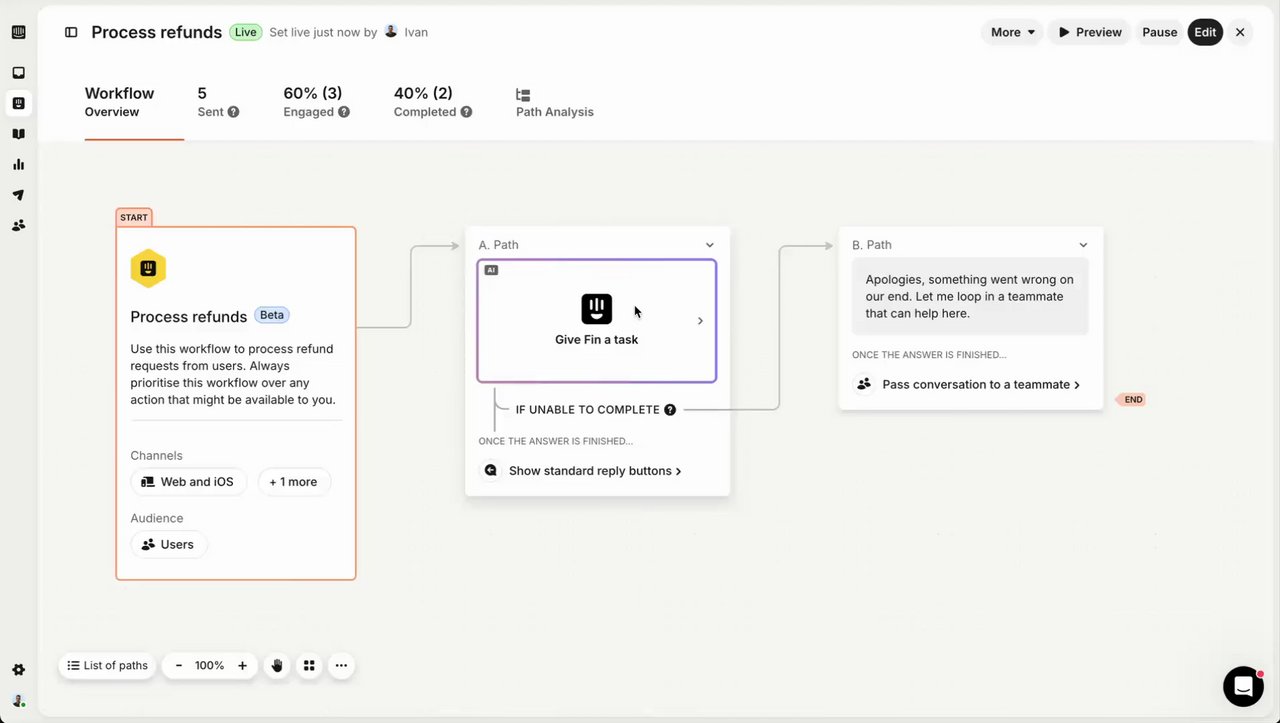1280x723 pixels.
Task: Open the Knowledge book icon in sidebar
Action: coord(18,134)
